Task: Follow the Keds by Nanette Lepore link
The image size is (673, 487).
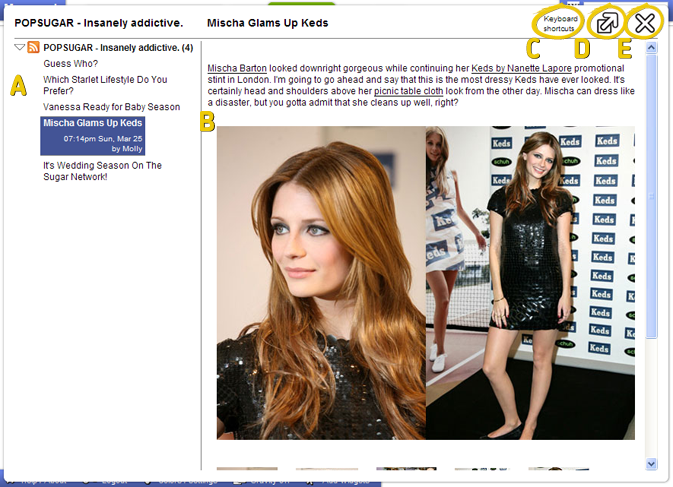Action: [521, 68]
